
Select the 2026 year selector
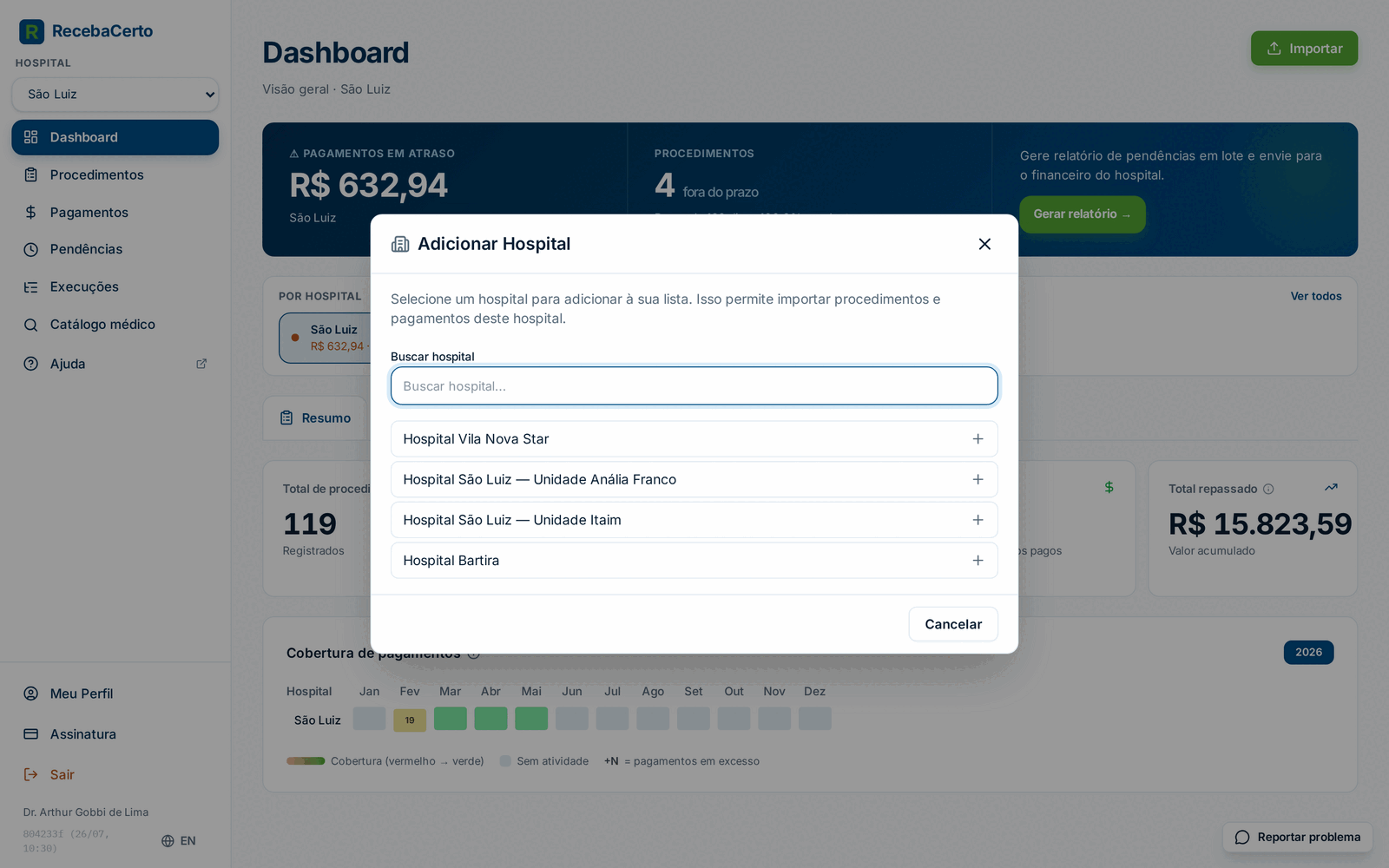coord(1308,652)
